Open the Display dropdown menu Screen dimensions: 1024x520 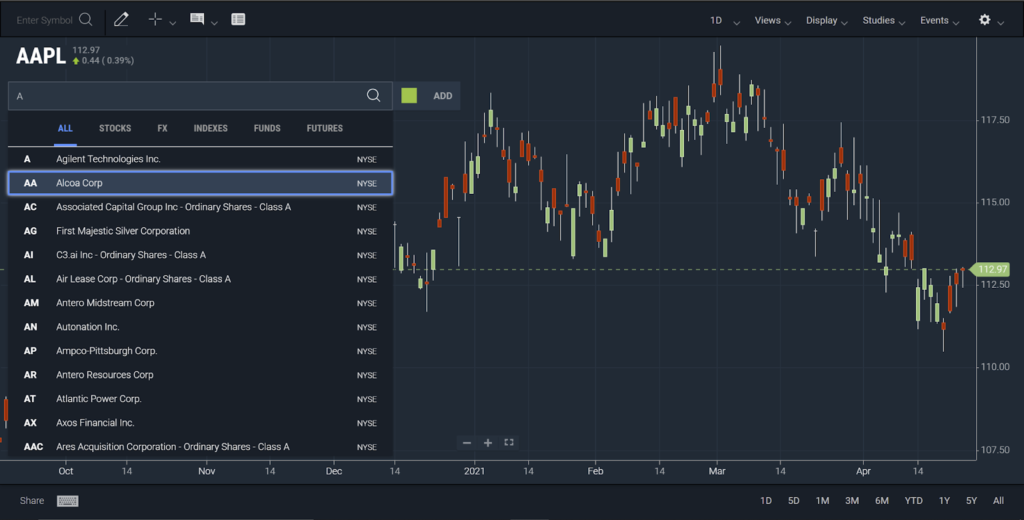coord(827,20)
